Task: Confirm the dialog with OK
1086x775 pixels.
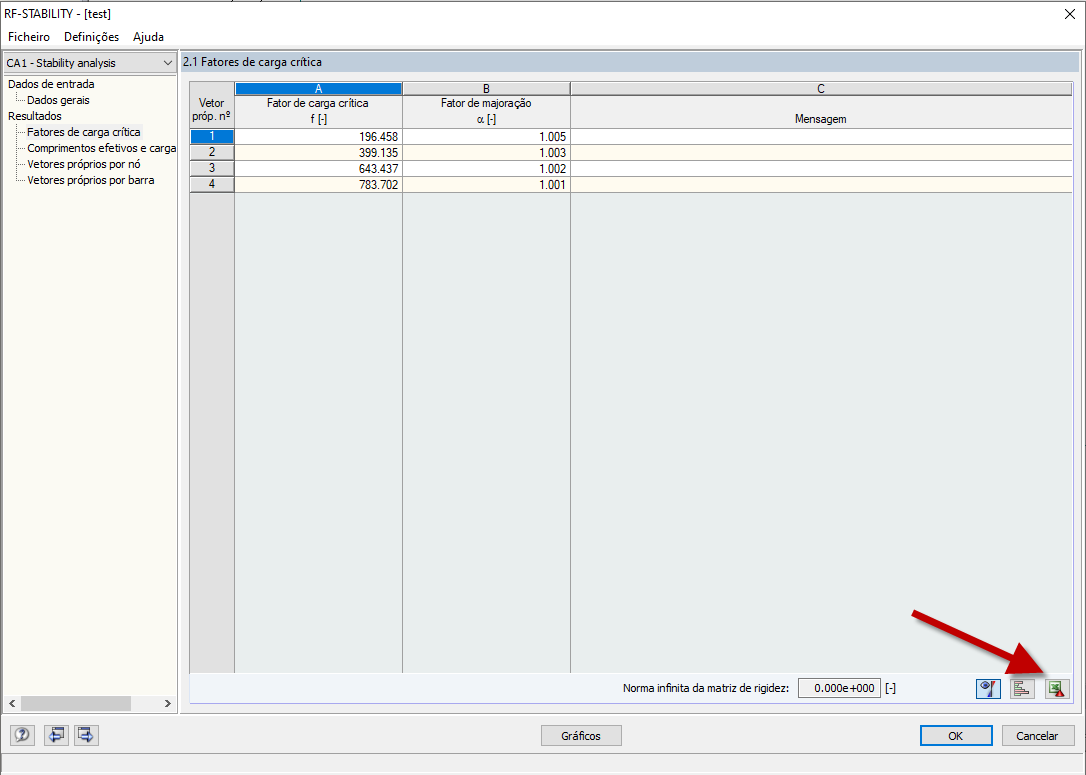Action: click(x=956, y=735)
